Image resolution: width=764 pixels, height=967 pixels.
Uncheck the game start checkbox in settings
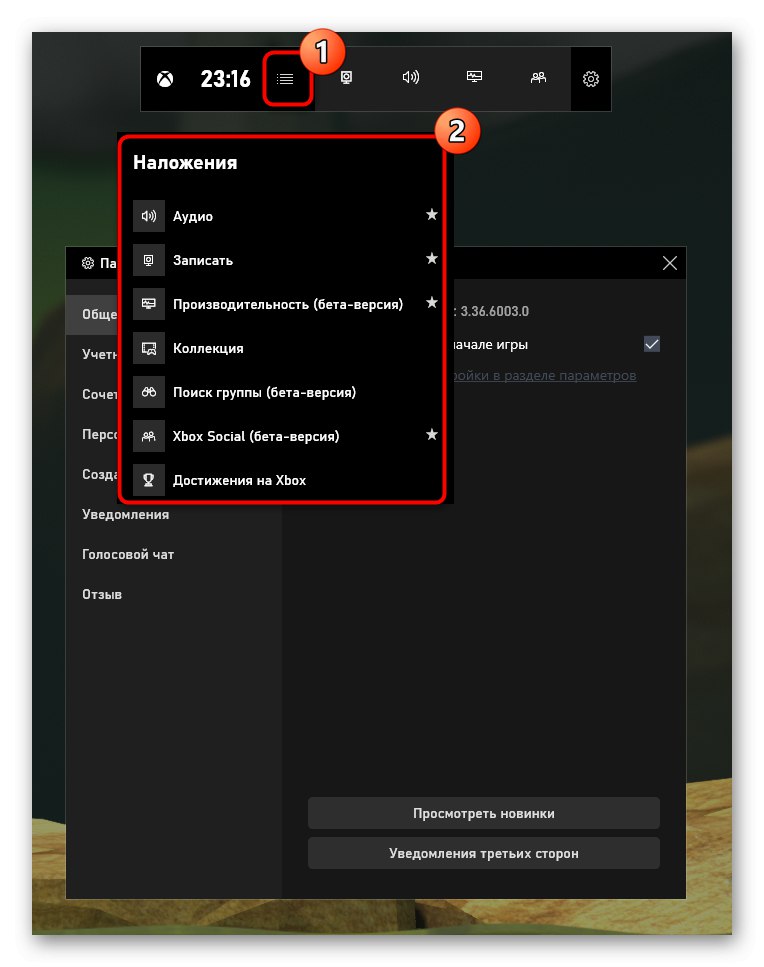652,344
